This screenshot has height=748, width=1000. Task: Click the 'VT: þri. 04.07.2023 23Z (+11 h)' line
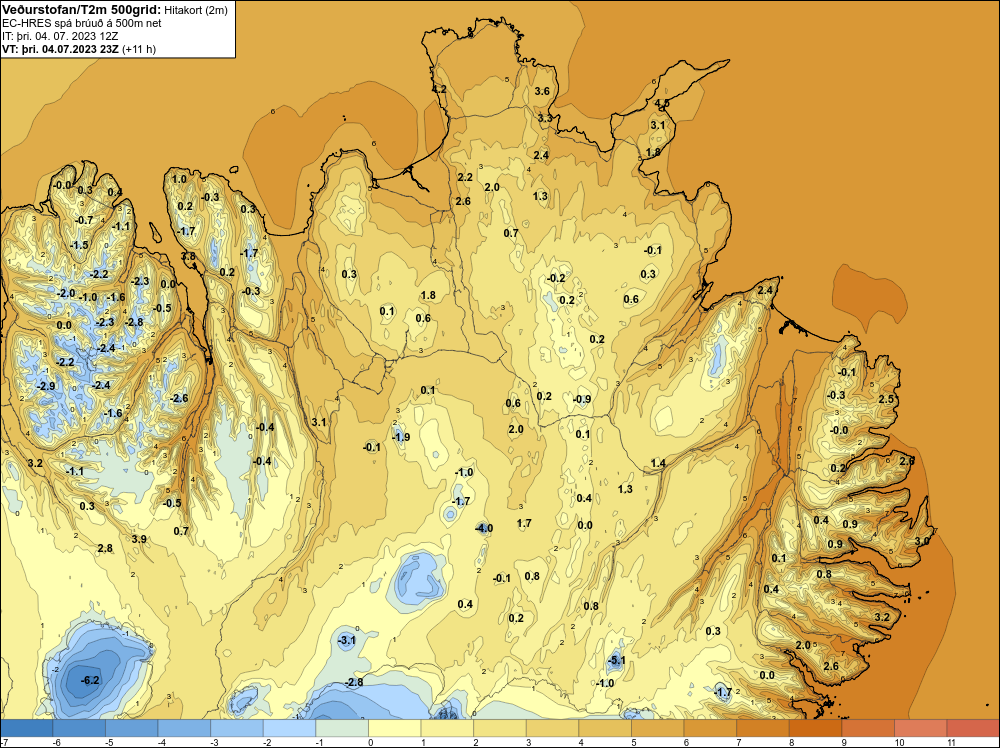click(x=78, y=49)
